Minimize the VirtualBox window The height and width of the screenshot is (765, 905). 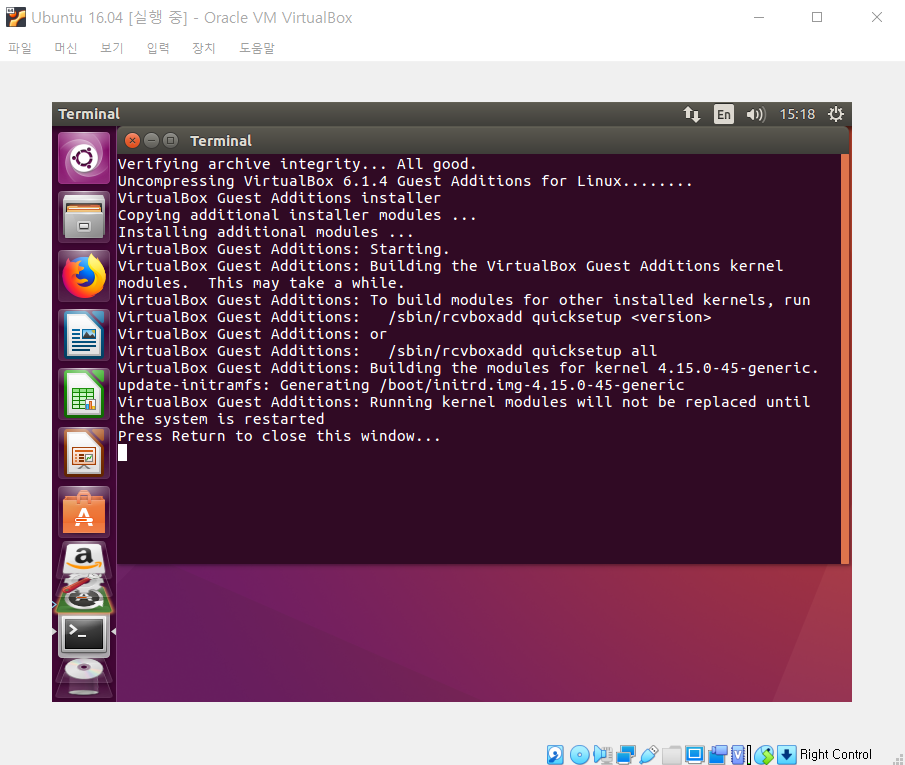[759, 17]
